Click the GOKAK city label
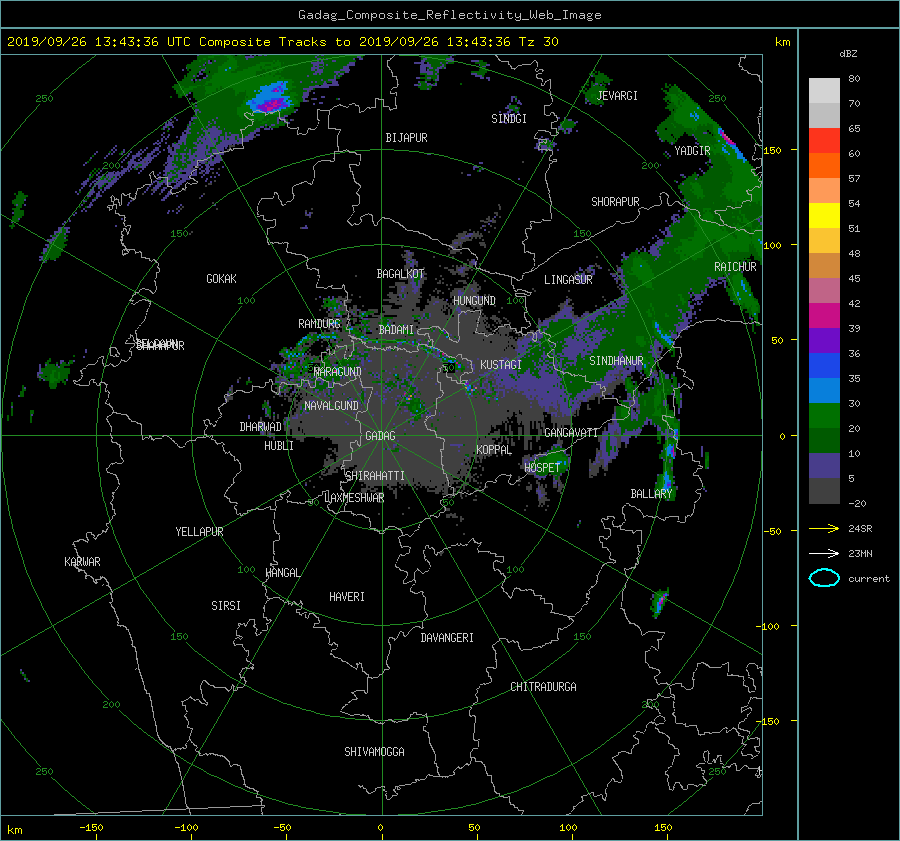Screen dimensions: 900x841 (222, 279)
